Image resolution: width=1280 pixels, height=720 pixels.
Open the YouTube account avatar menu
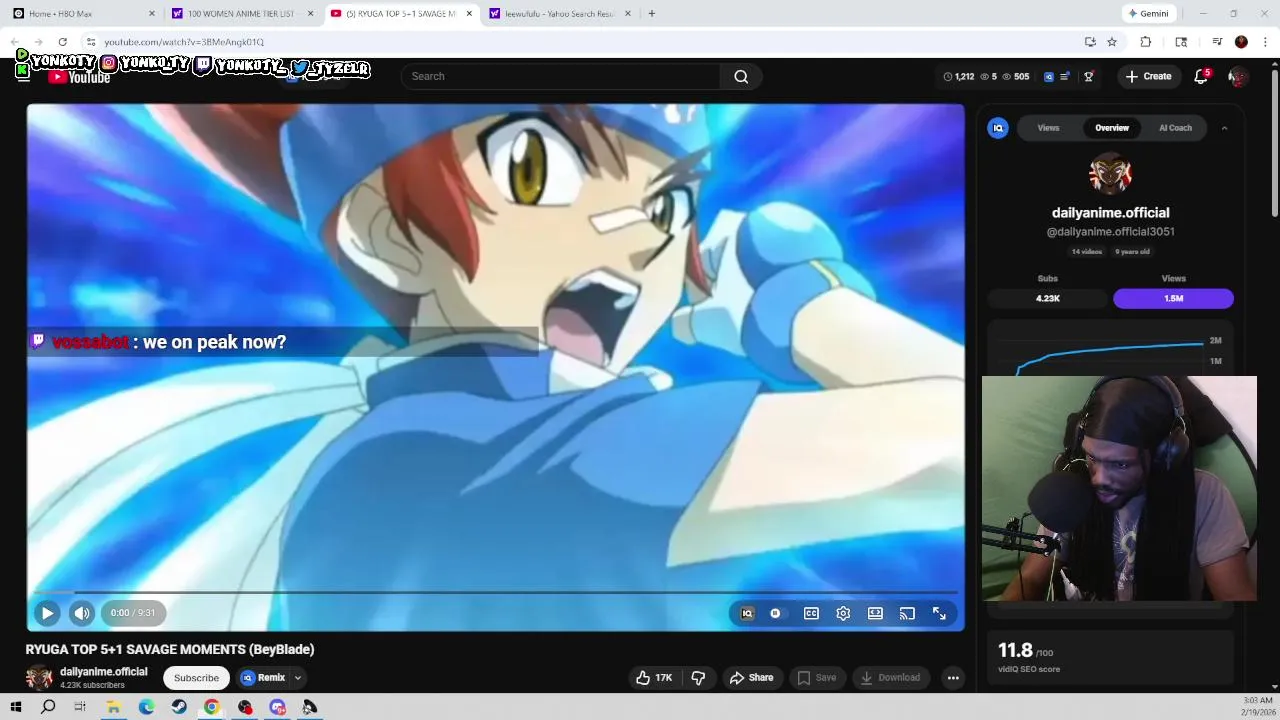click(1238, 76)
